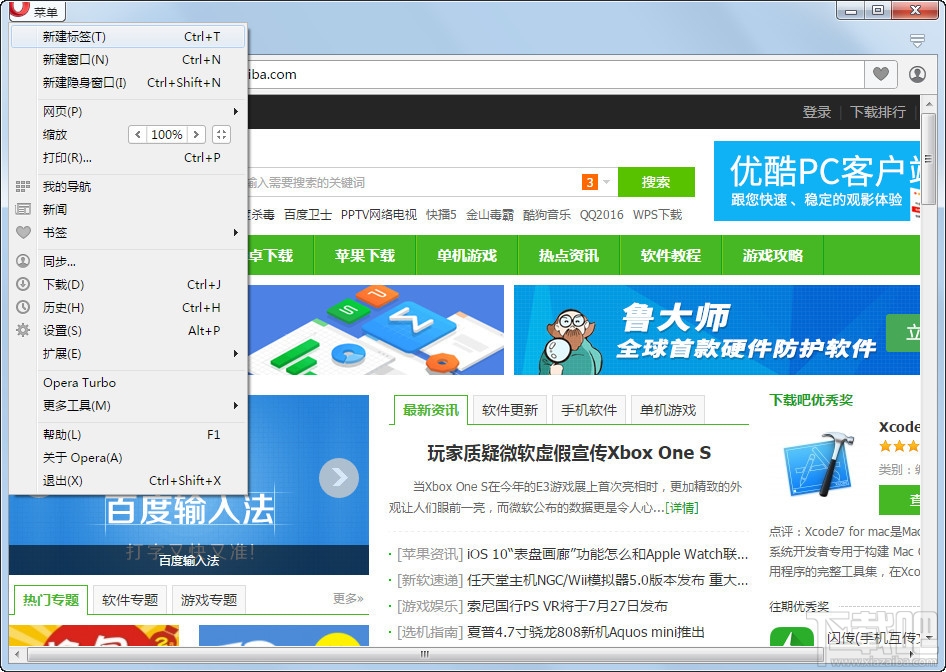Click the carousel next arrow on banner

coord(339,478)
